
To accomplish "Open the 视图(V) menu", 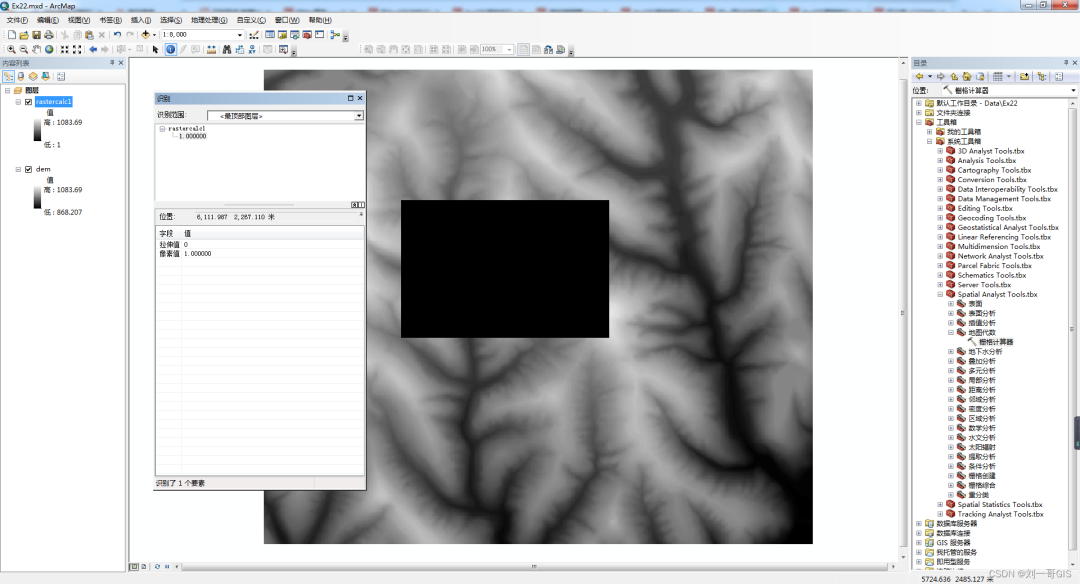I will click(79, 20).
